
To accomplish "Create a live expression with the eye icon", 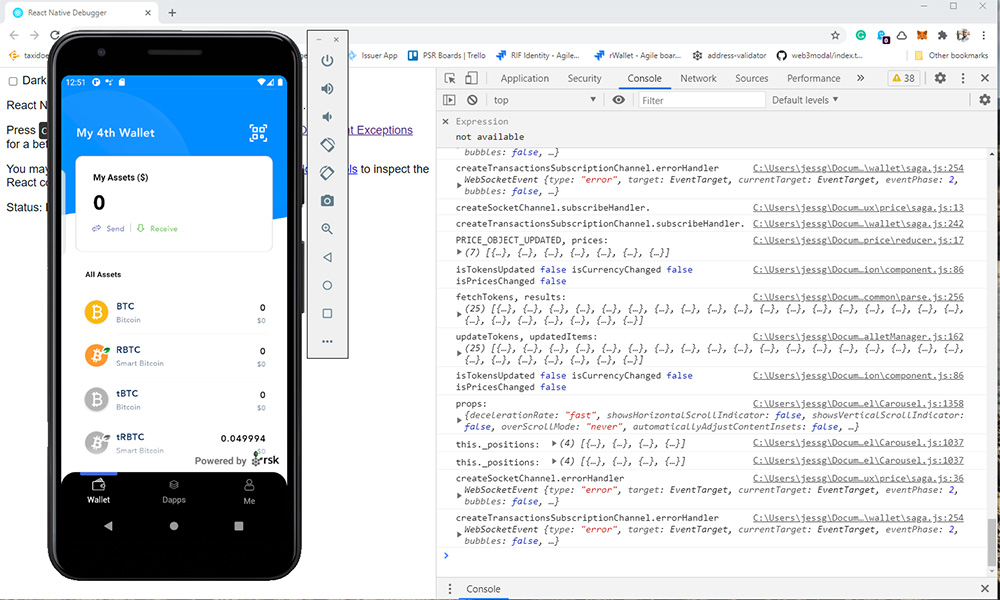I will (618, 99).
